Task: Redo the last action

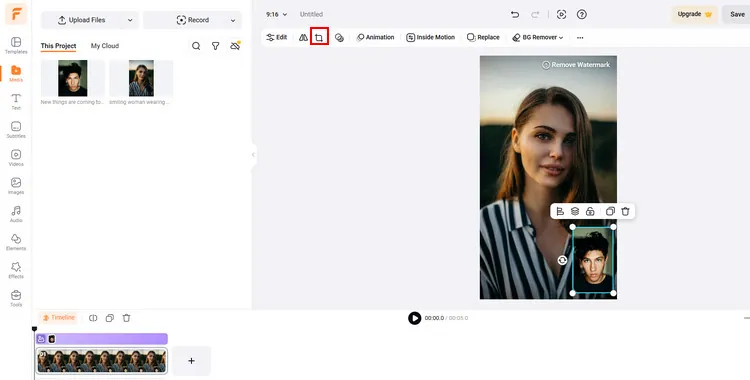Action: (535, 14)
